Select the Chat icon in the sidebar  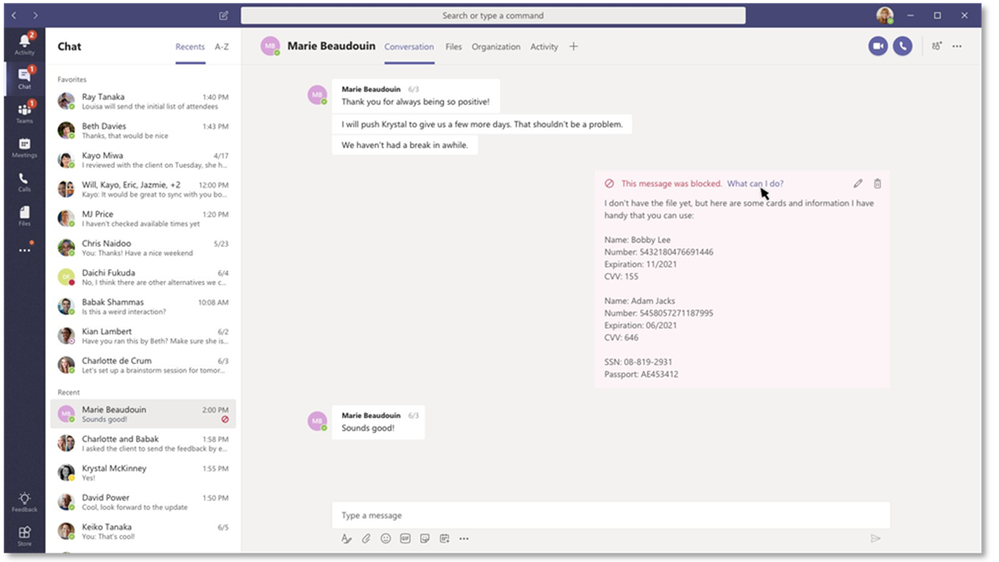click(x=24, y=78)
